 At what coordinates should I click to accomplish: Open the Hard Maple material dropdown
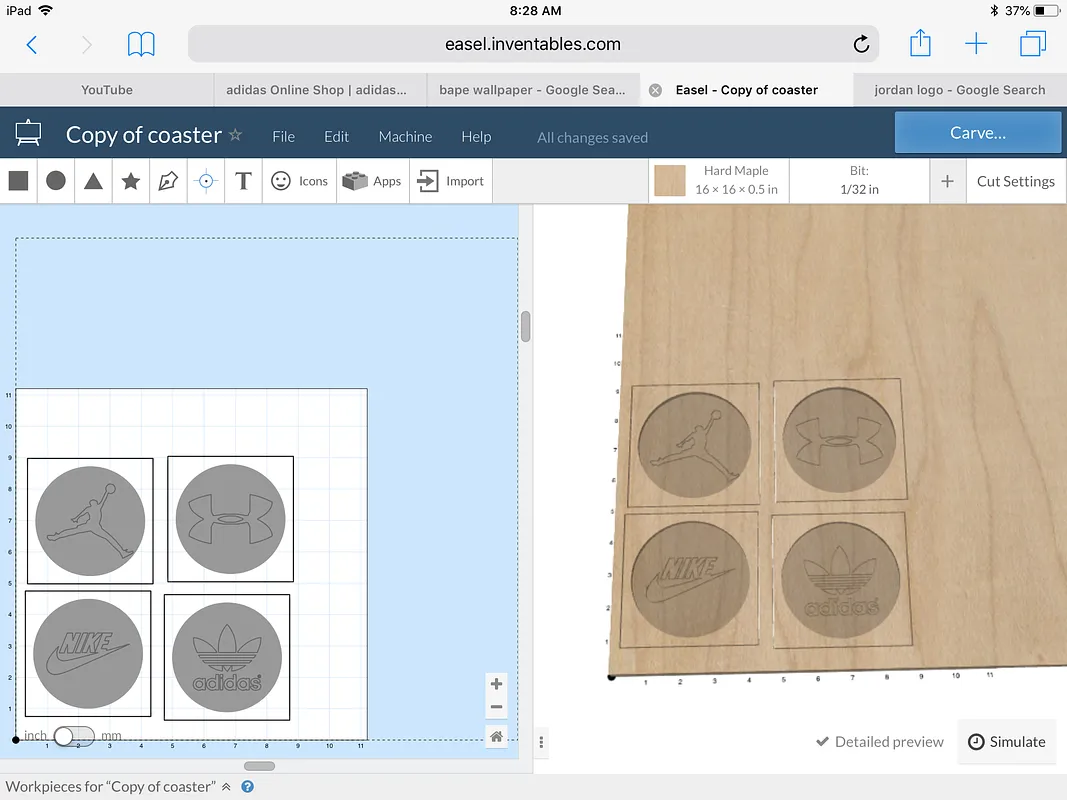pos(736,181)
